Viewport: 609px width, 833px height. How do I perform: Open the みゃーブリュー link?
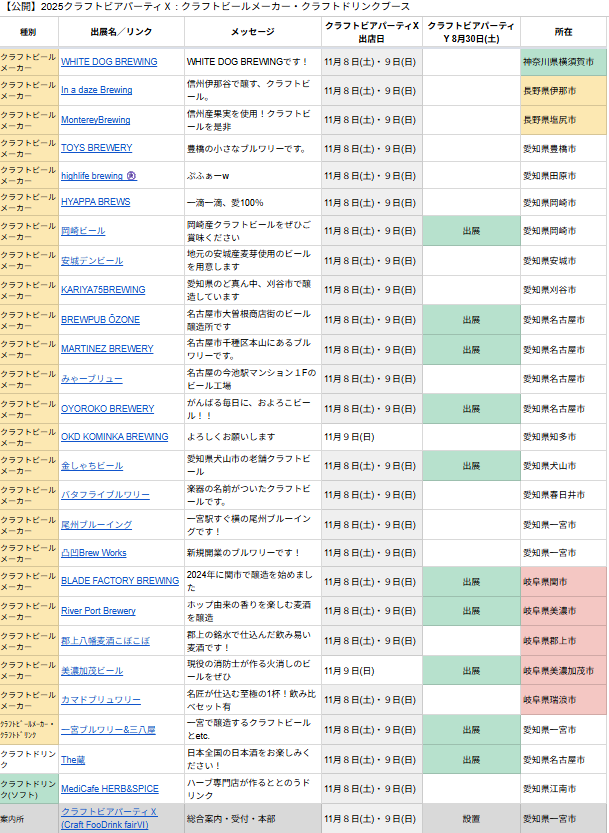point(91,379)
